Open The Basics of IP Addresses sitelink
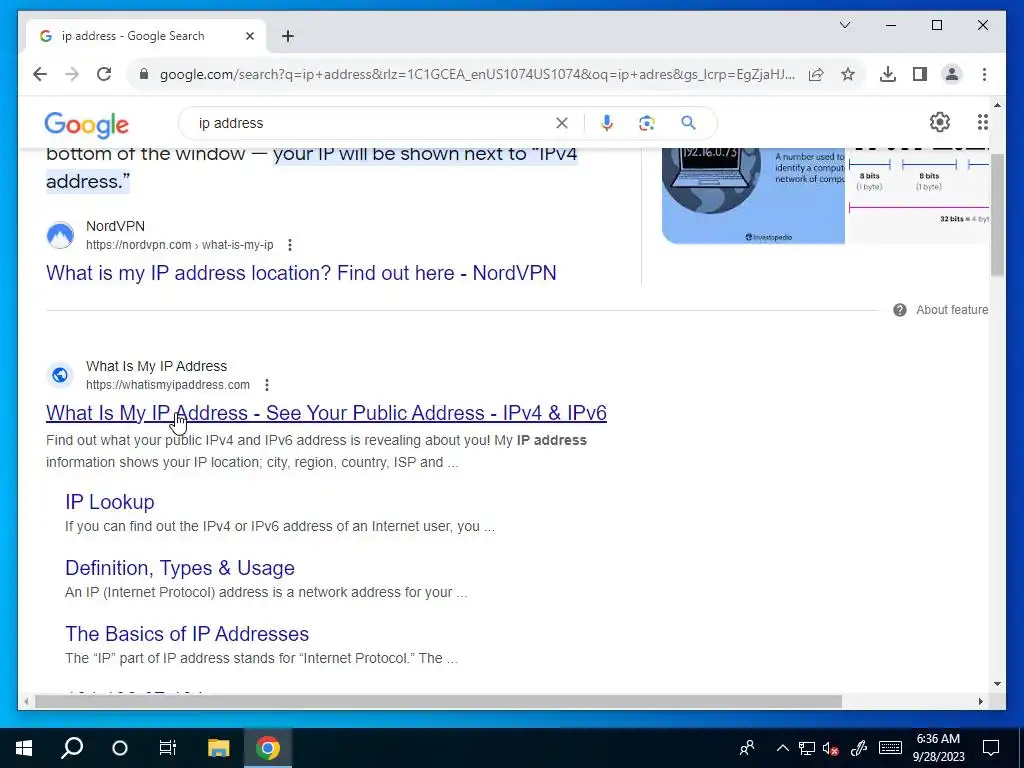 187,633
